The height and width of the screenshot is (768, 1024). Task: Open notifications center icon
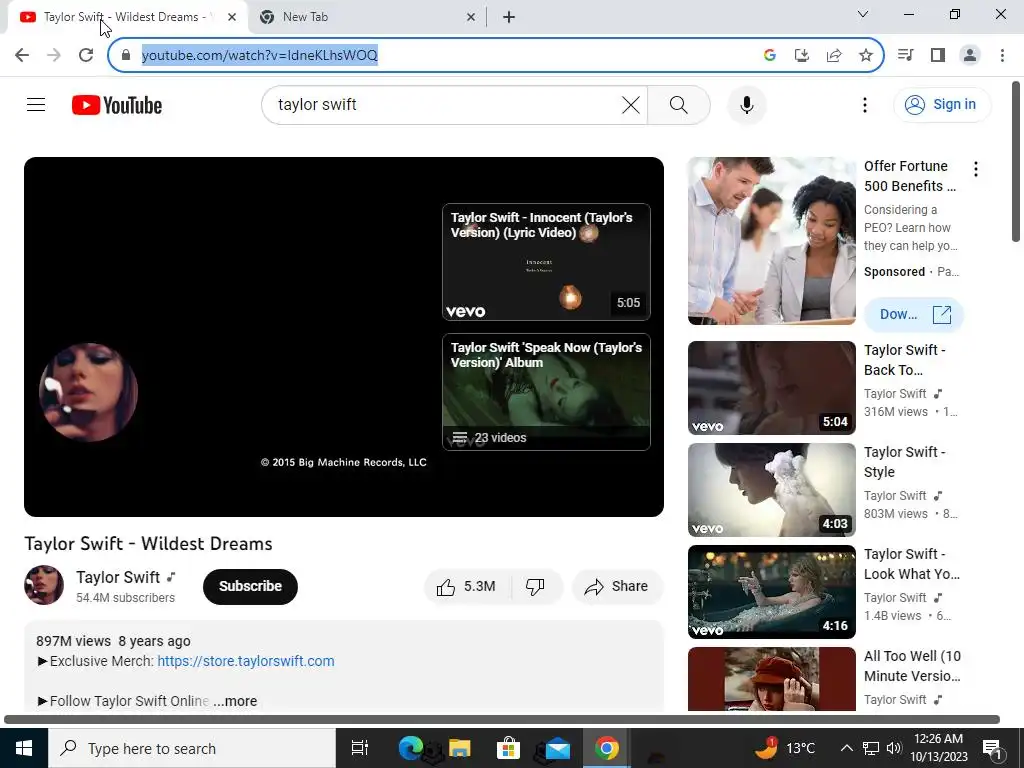[x=992, y=748]
